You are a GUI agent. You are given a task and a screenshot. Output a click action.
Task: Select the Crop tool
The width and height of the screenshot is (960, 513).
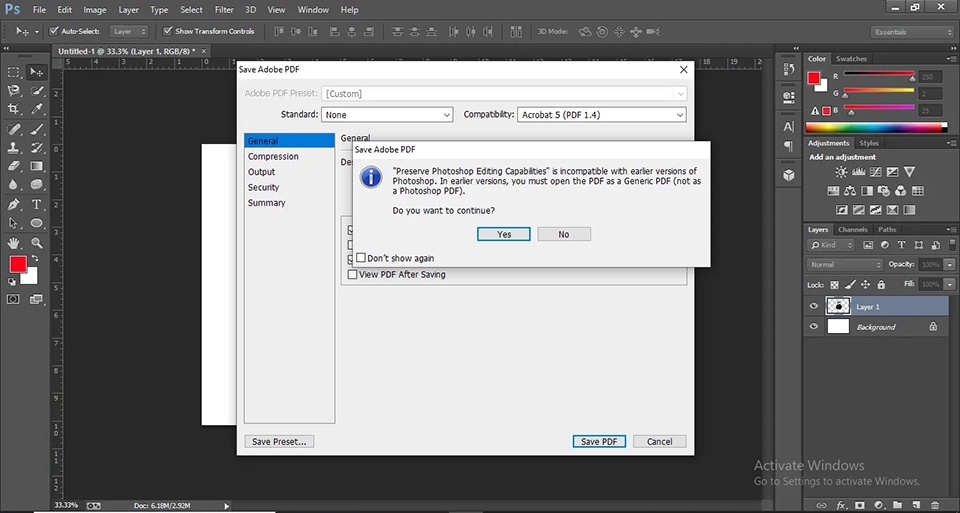pos(13,109)
